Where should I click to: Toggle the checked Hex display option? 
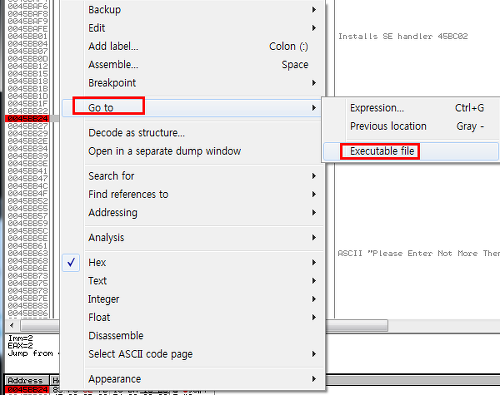pyautogui.click(x=193, y=263)
